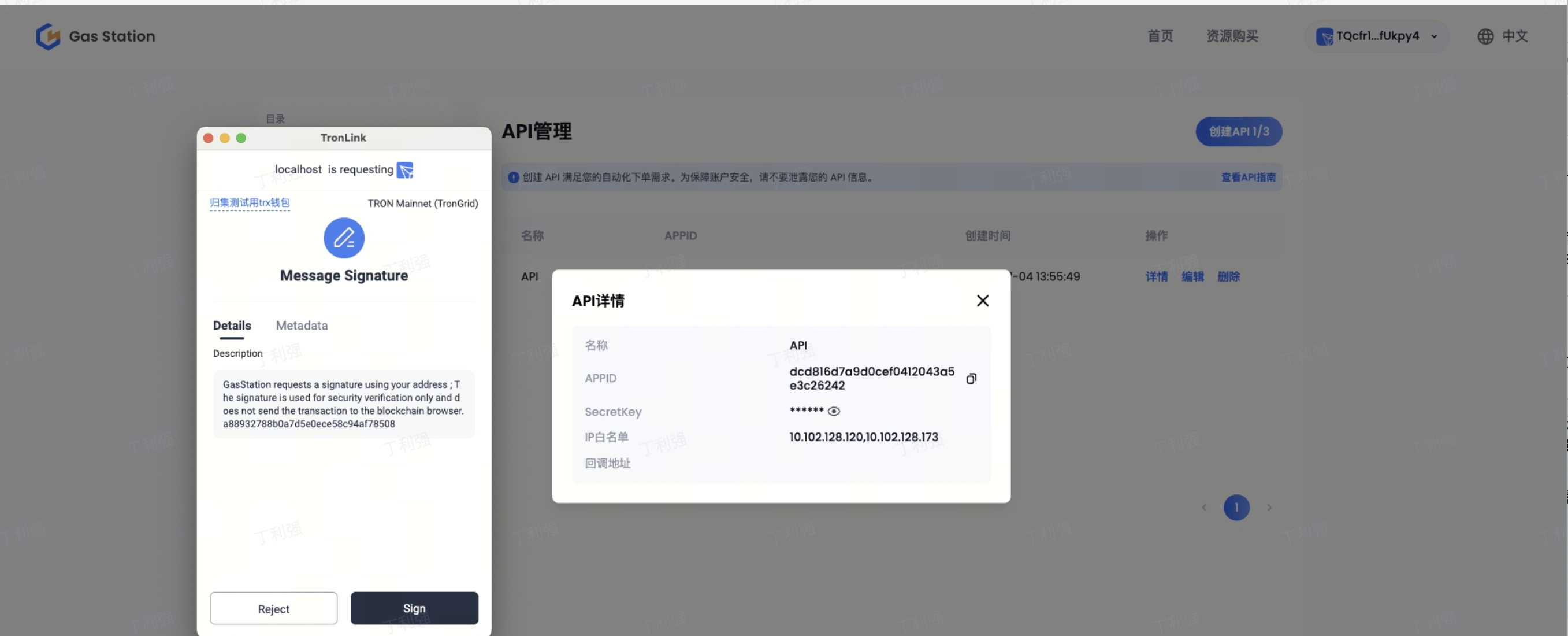Switch the language via the 中文 label

[x=1514, y=36]
